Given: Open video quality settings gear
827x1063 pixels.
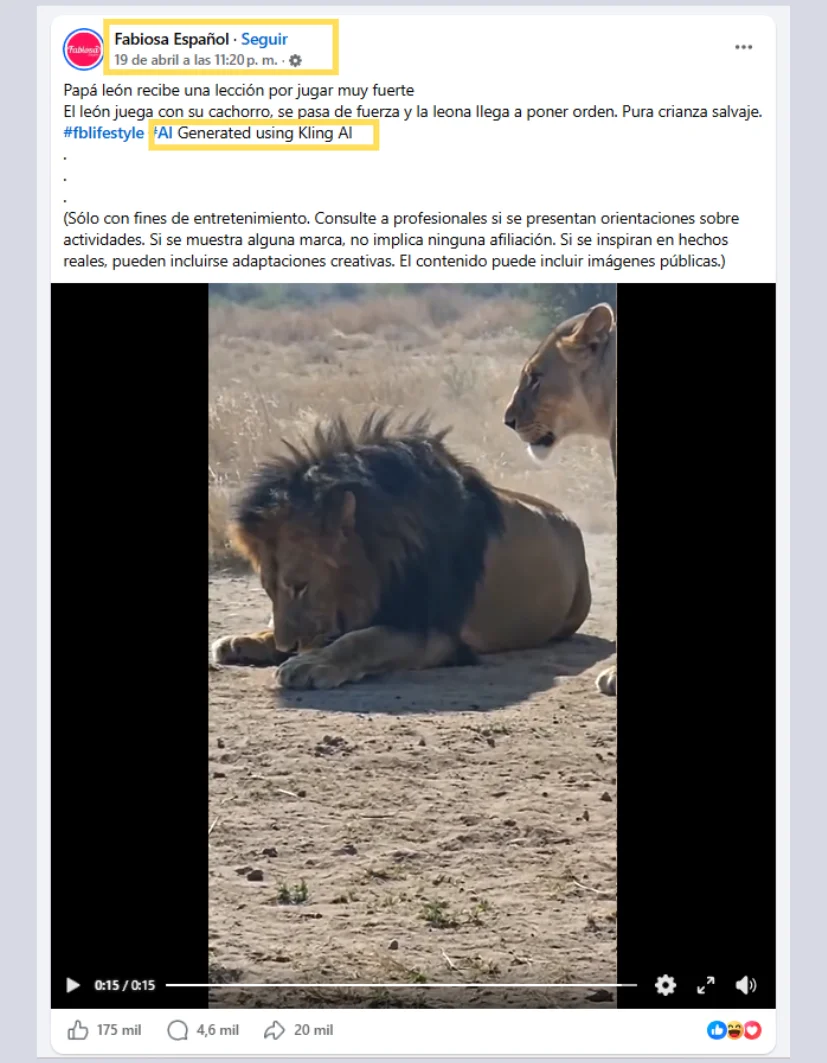Looking at the screenshot, I should coord(665,984).
